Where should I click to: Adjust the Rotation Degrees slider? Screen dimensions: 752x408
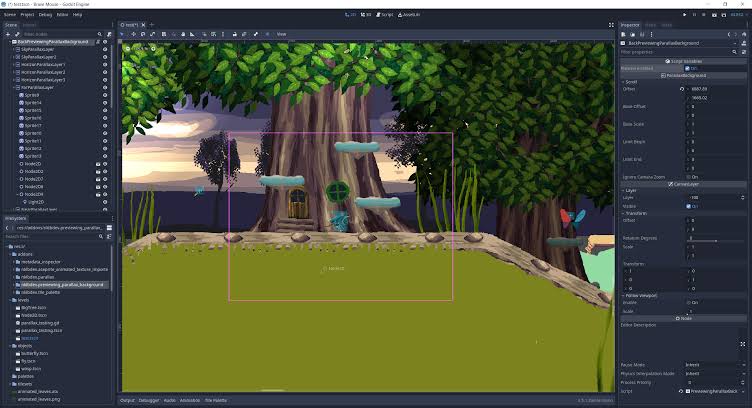click(715, 239)
